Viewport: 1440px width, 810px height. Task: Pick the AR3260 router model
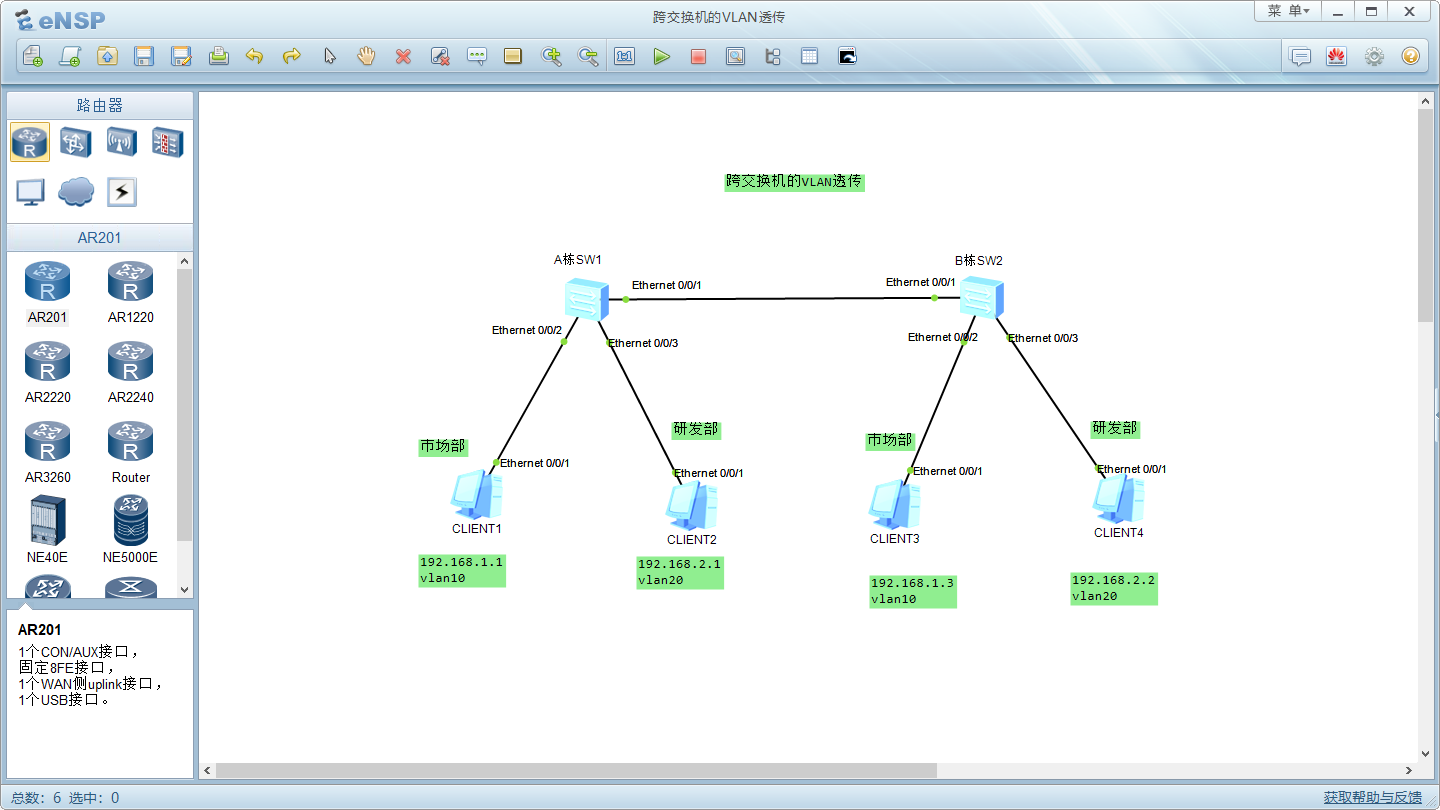tap(48, 453)
